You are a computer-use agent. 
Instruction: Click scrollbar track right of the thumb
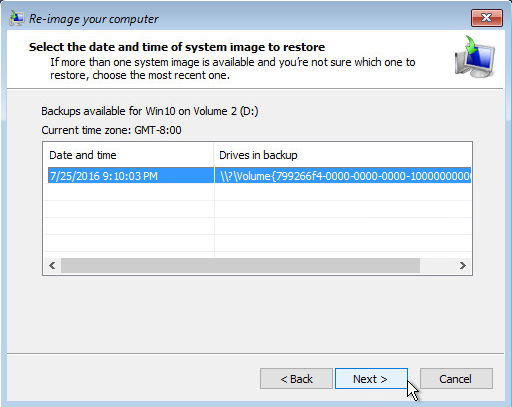point(437,266)
